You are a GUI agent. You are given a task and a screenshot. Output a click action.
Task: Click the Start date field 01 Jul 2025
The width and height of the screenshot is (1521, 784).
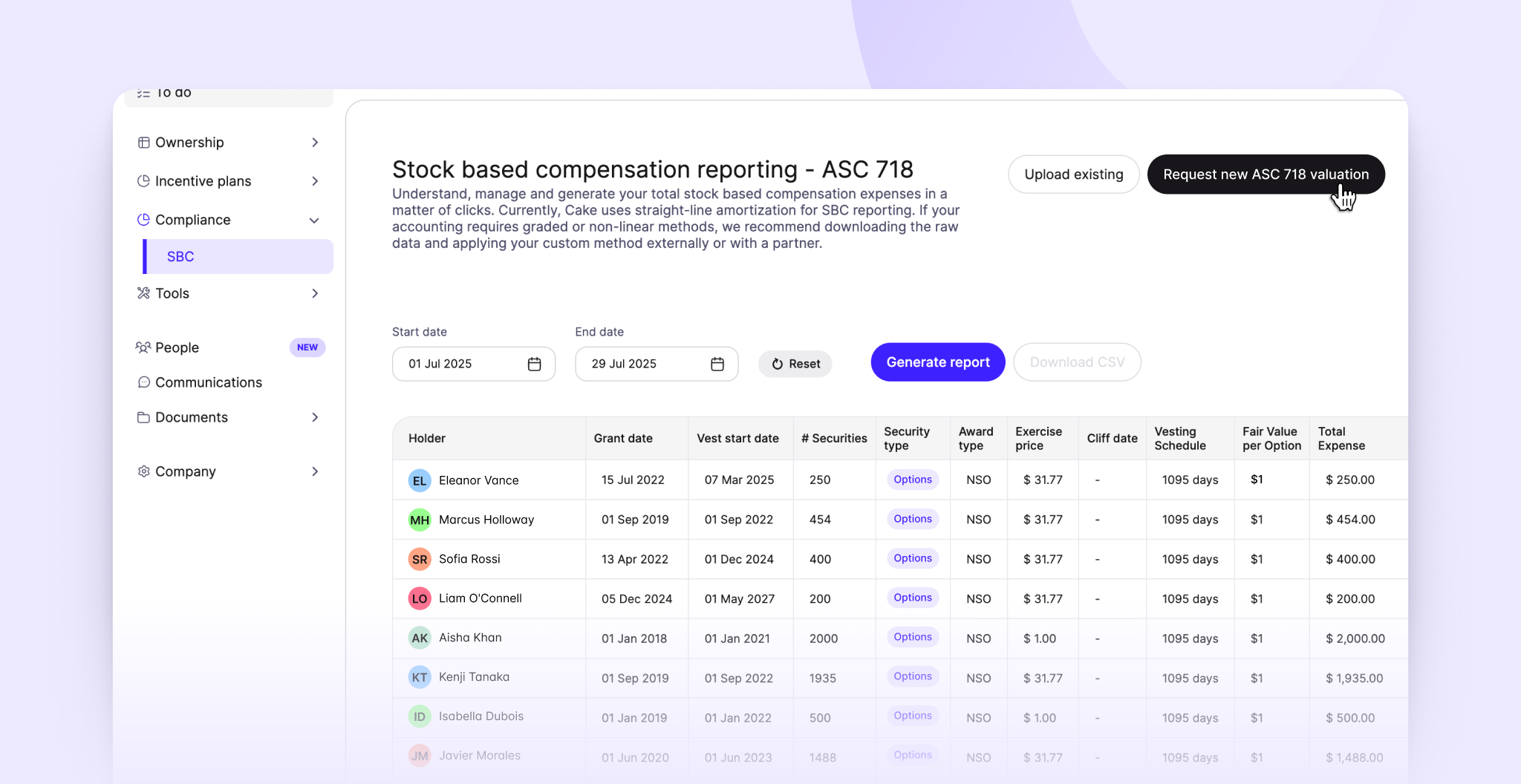[474, 364]
